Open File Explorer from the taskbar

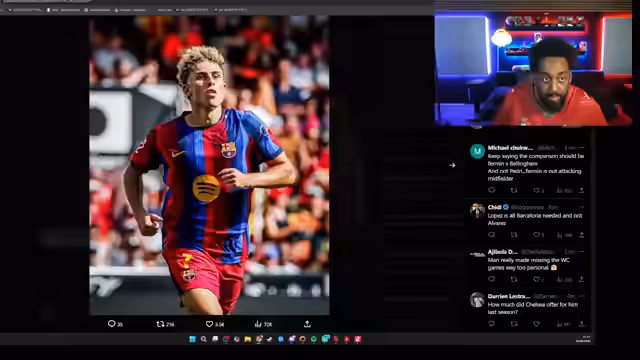[247, 339]
